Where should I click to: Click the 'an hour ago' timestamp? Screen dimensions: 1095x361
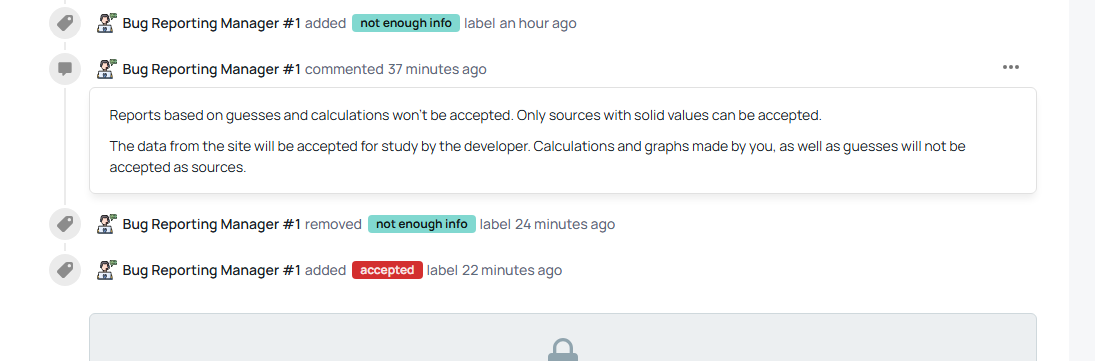click(538, 23)
